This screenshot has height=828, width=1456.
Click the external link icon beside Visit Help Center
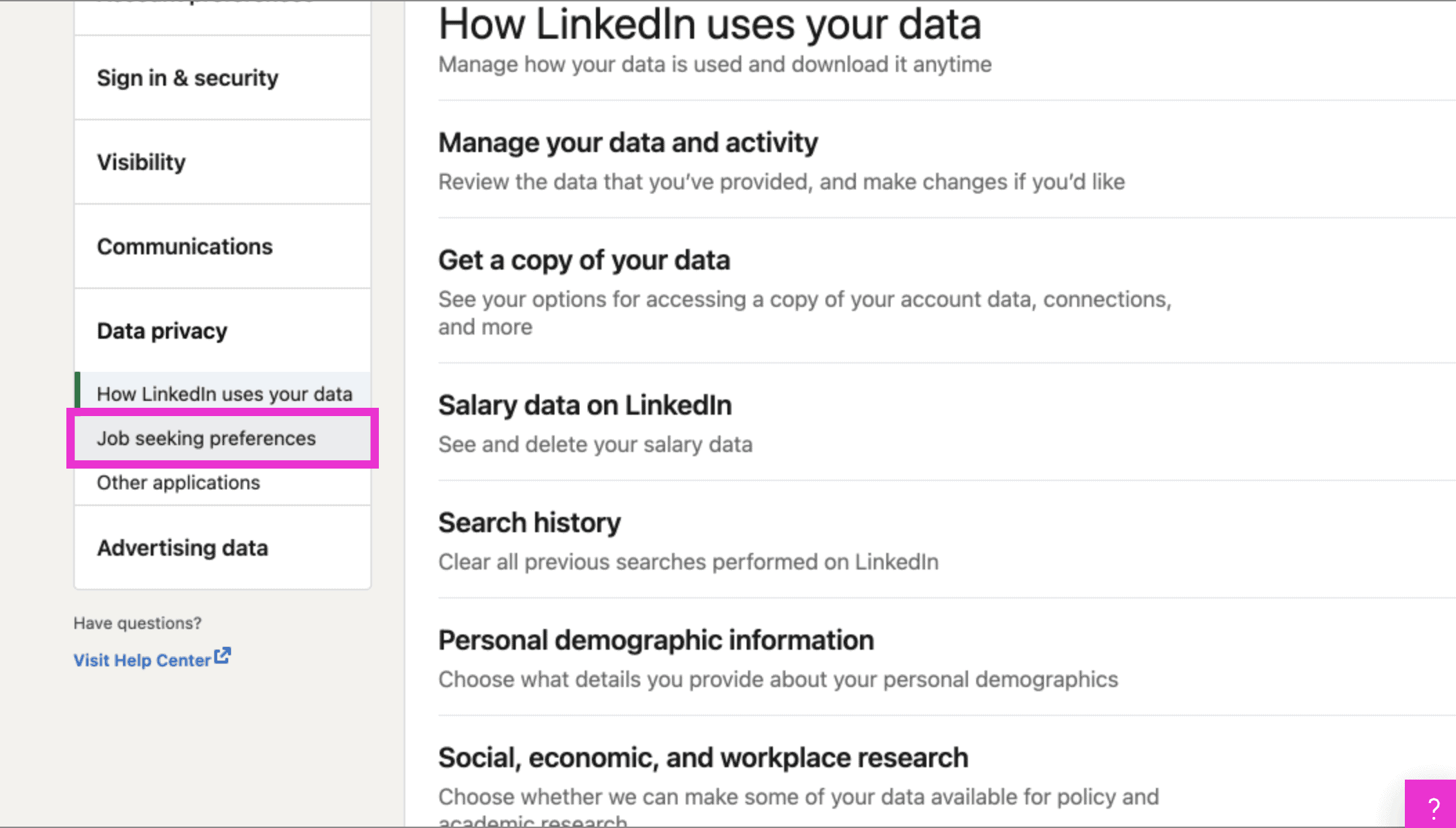point(221,655)
